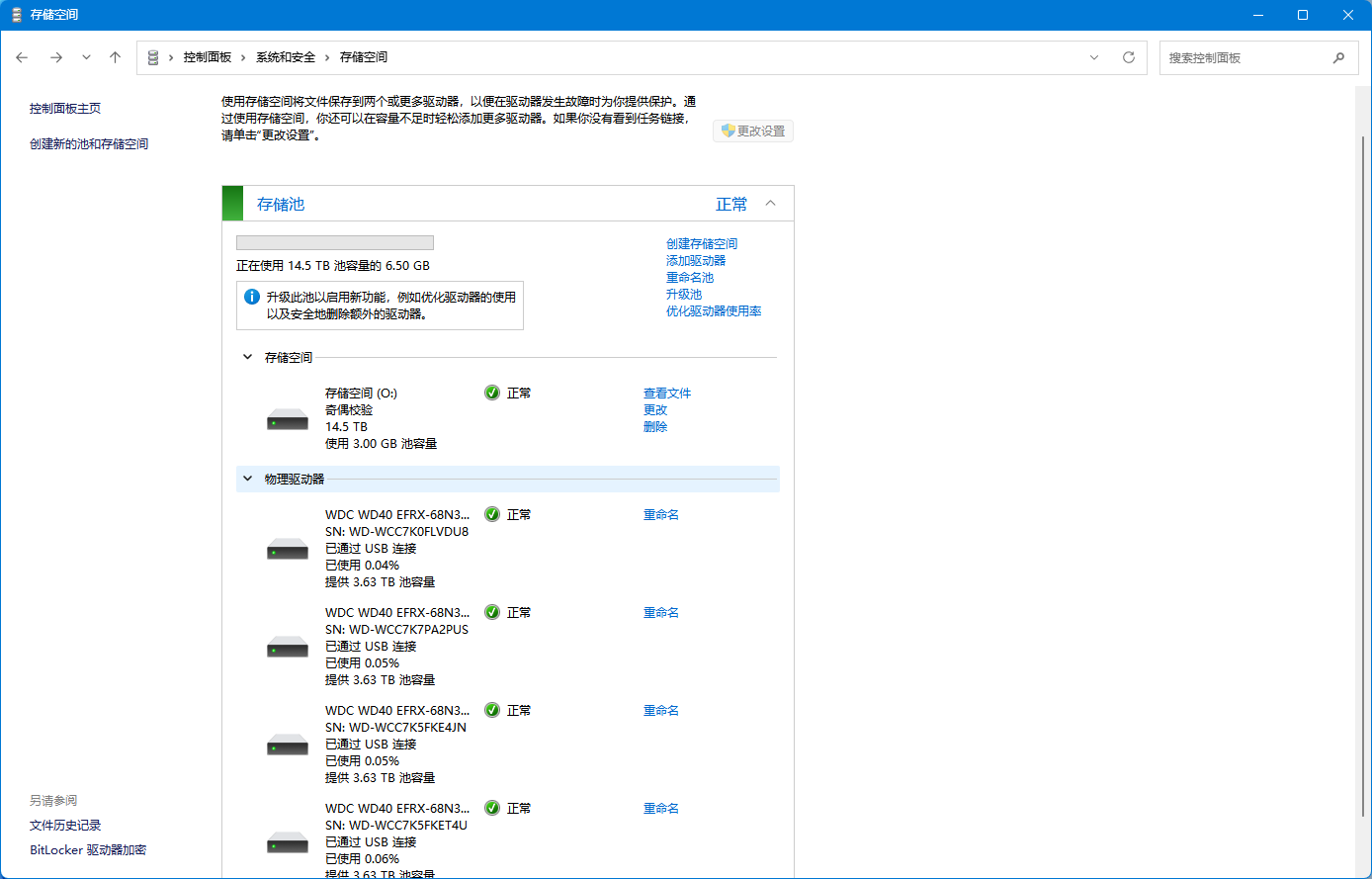Viewport: 1372px width, 879px height.
Task: Open recent locations dropdown arrow
Action: [86, 57]
